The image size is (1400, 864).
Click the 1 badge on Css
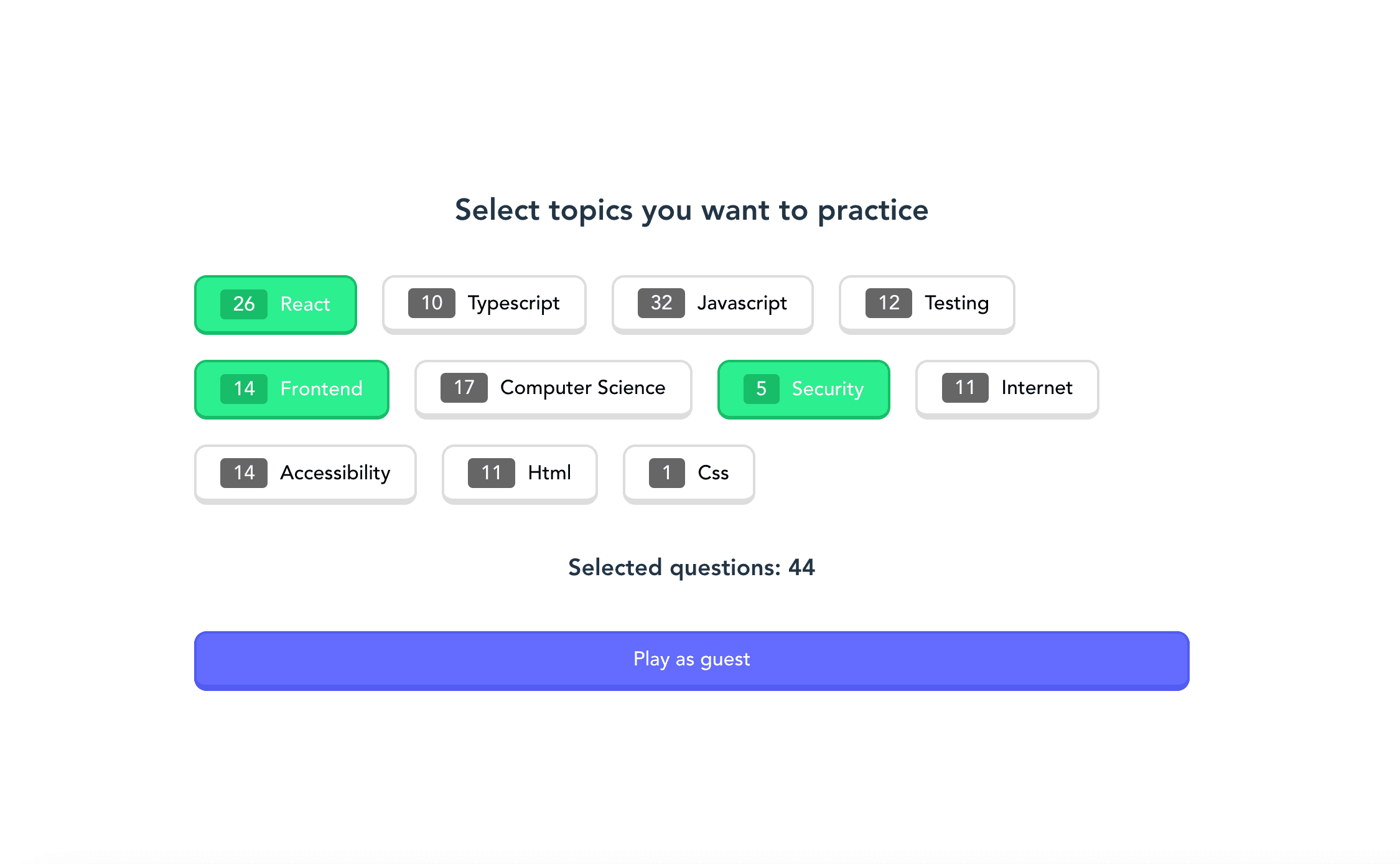667,473
